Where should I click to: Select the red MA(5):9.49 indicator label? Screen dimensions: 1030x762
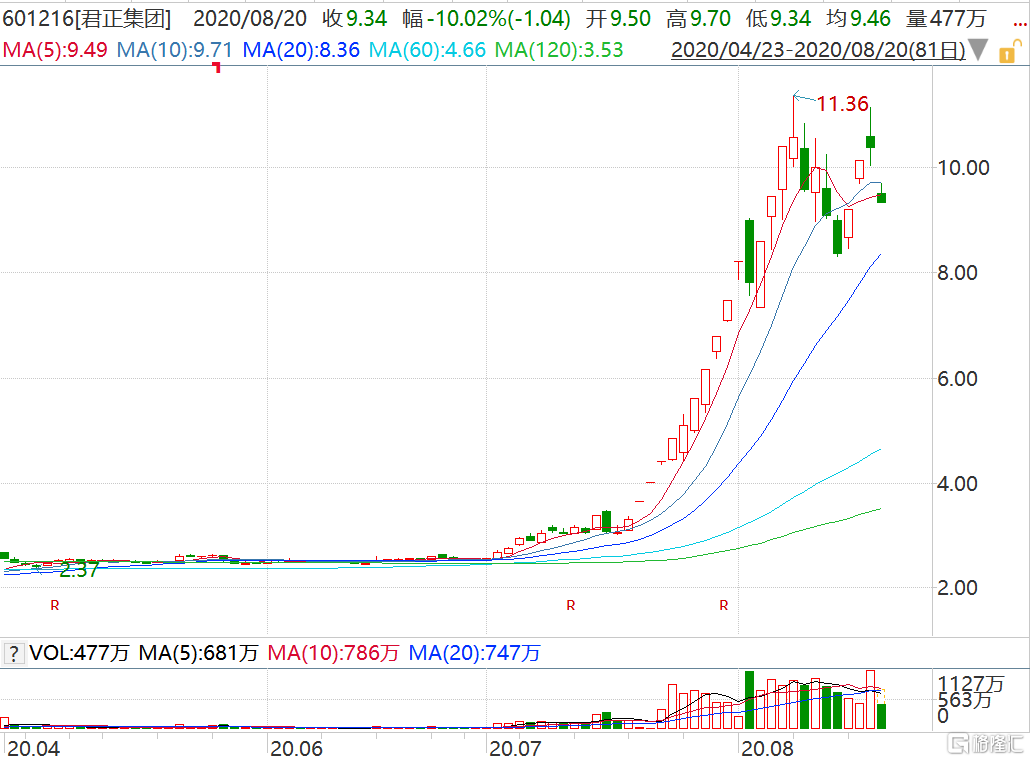coord(56,49)
